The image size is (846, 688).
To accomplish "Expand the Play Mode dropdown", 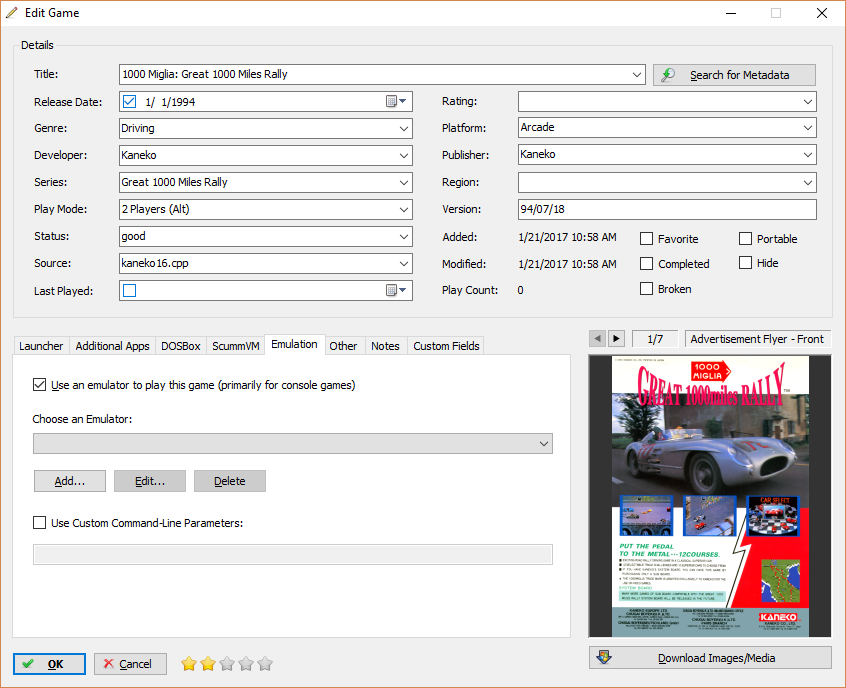I will (x=404, y=209).
